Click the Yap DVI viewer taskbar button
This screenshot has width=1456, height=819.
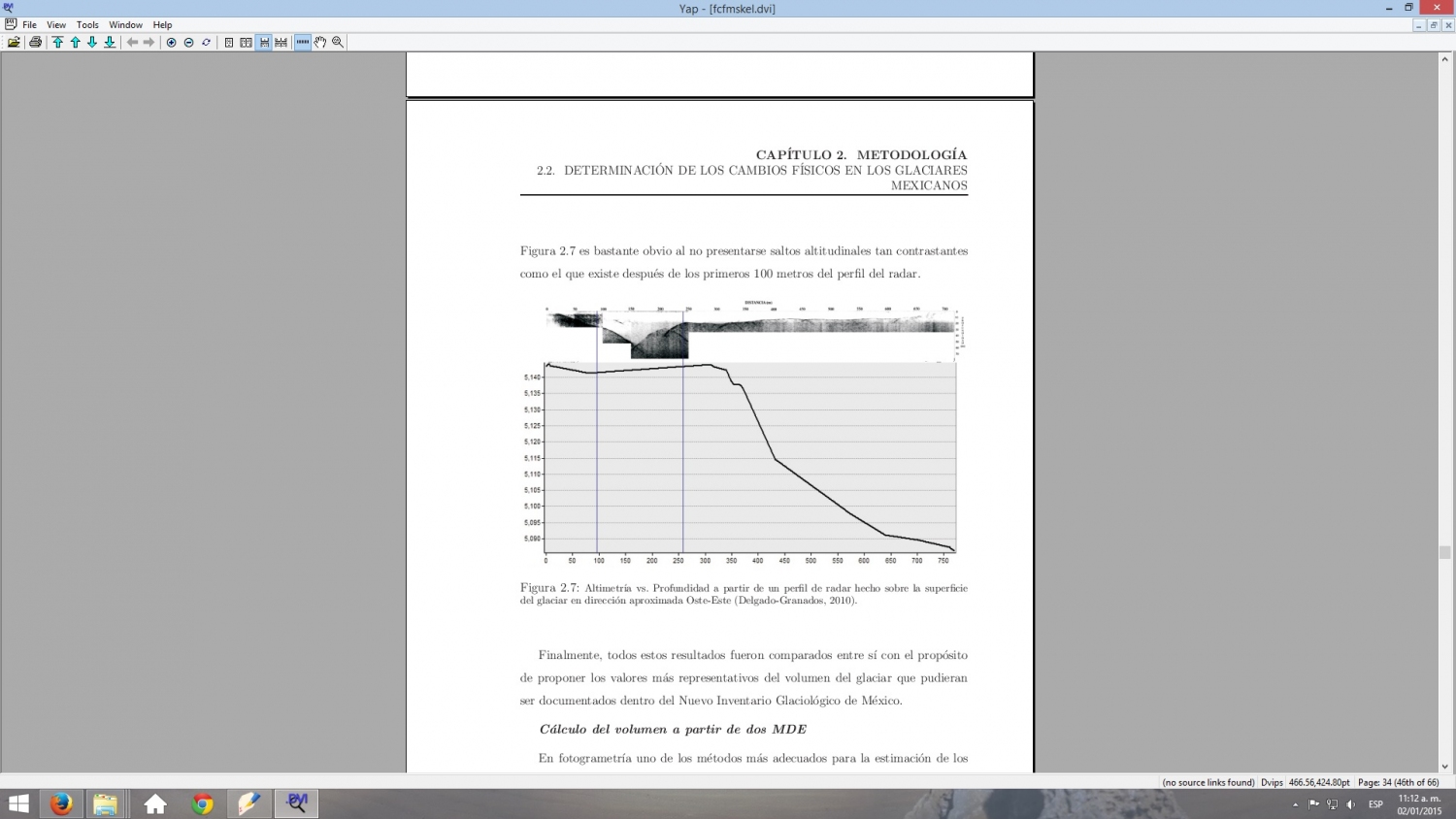tap(297, 803)
